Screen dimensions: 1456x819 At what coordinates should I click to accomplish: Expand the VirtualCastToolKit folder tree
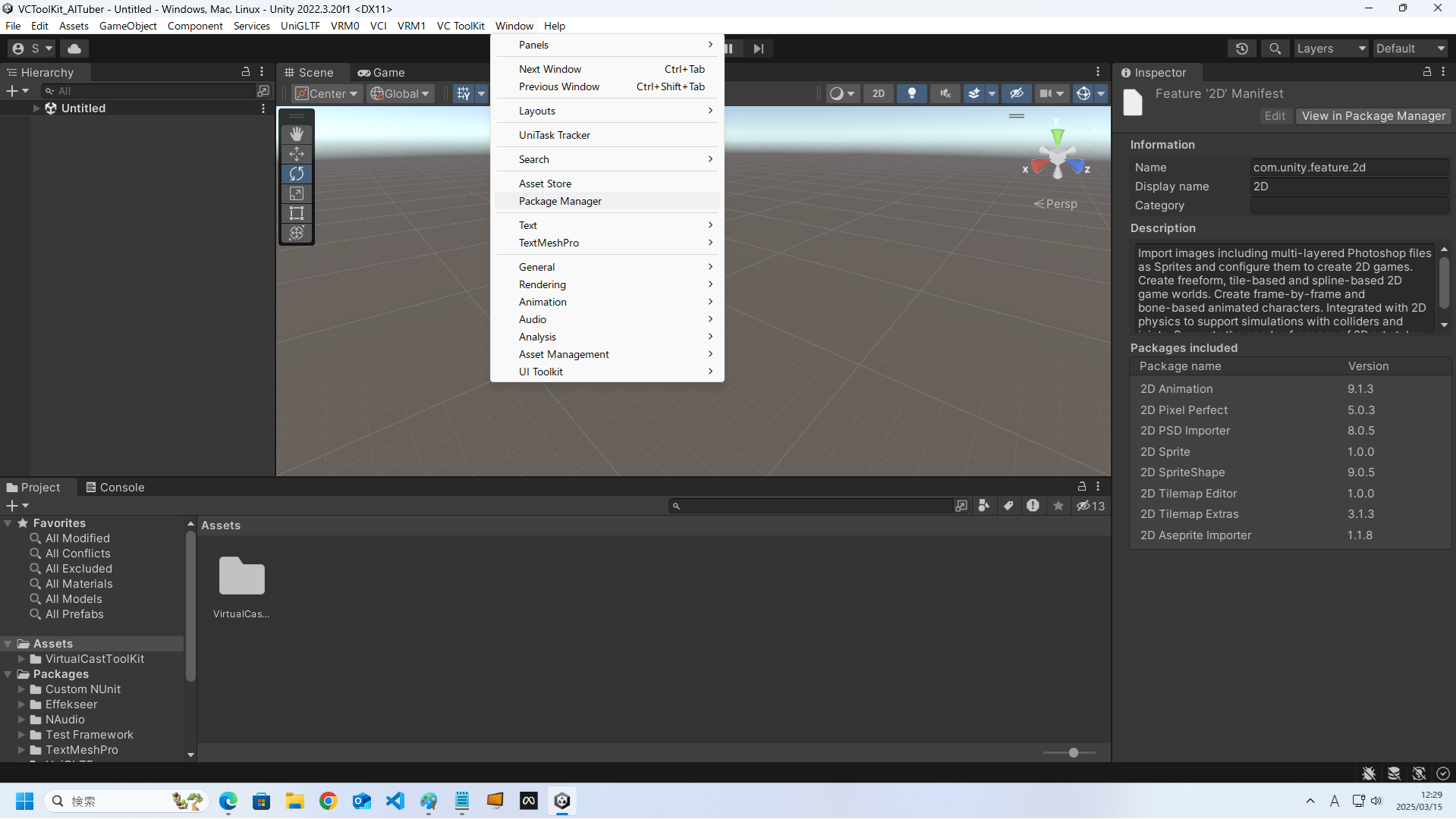[x=22, y=659]
